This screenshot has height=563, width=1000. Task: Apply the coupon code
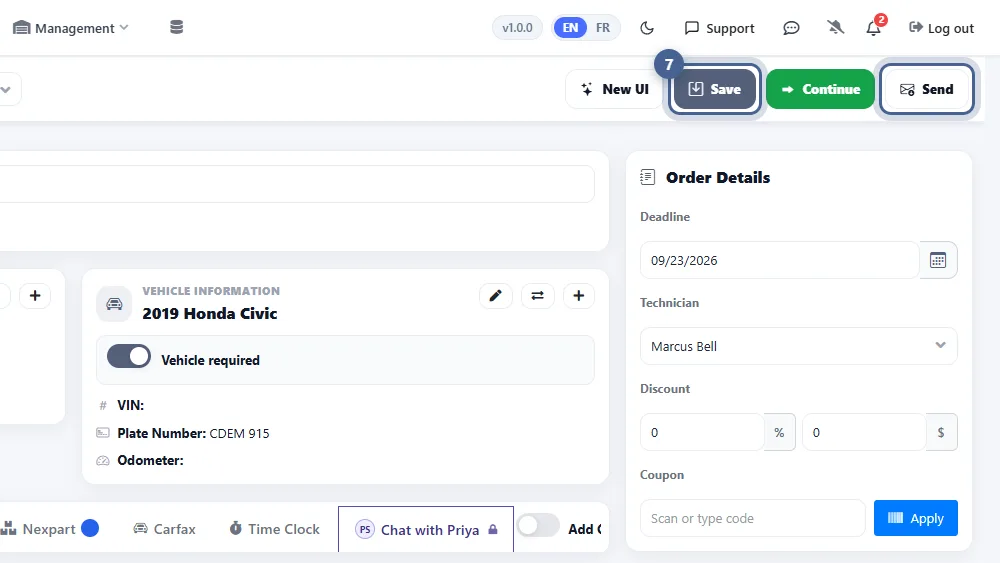[x=916, y=518]
